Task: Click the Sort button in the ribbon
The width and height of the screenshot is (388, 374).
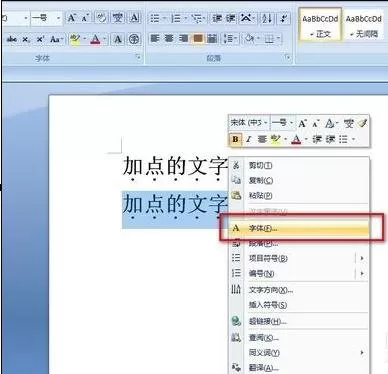Action: tap(267, 18)
